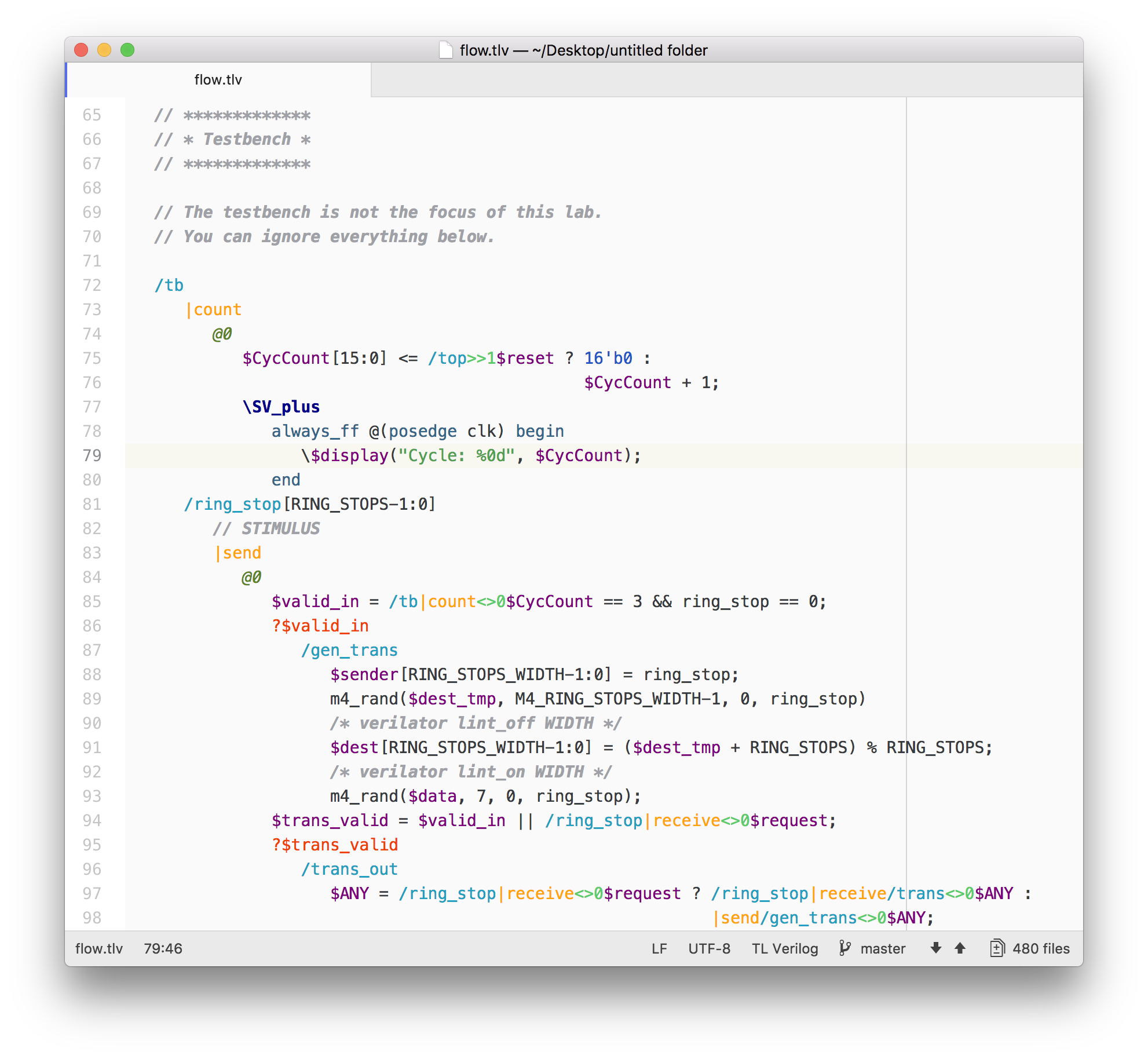The height and width of the screenshot is (1059, 1148).
Task: Click the master branch name
Action: [x=883, y=948]
